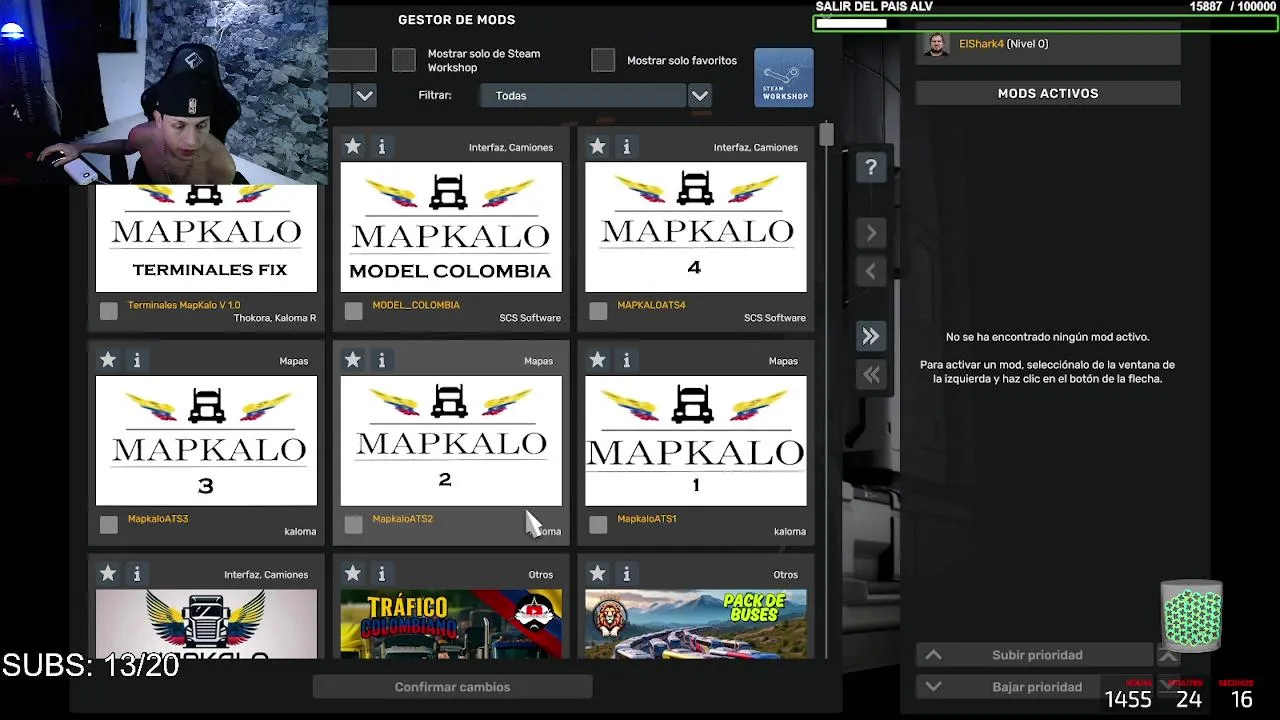Click the SUBS: 13/20 overlay counter
Viewport: 1280px width, 720px height.
pos(91,665)
